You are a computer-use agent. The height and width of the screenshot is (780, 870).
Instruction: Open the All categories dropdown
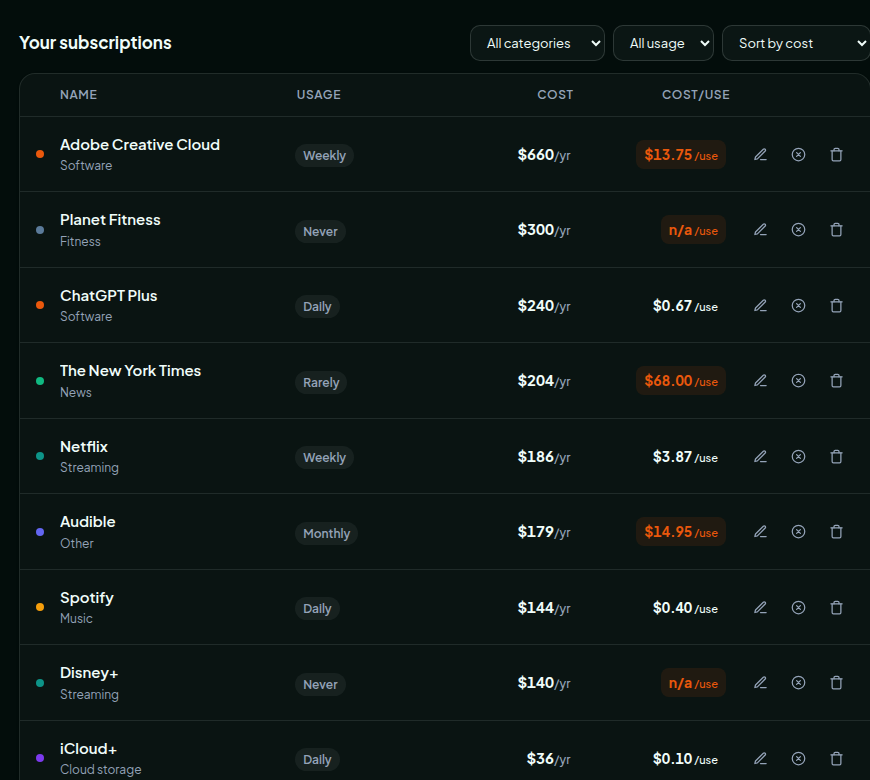tap(537, 43)
